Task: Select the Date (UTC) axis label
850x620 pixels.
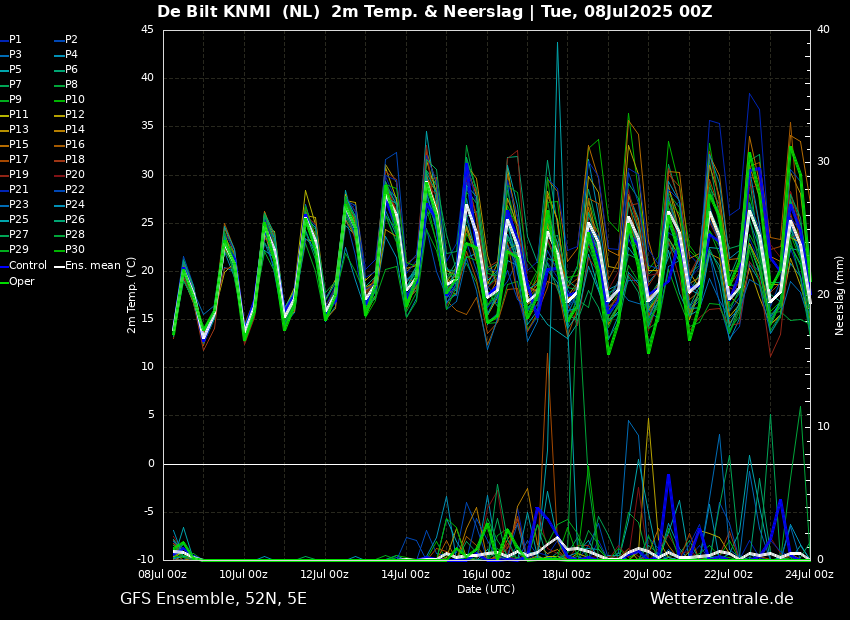Action: click(x=486, y=590)
